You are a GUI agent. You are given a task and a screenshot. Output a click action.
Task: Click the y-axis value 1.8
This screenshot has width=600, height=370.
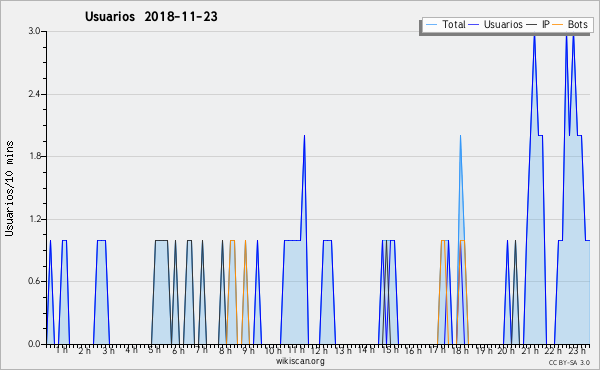click(34, 156)
